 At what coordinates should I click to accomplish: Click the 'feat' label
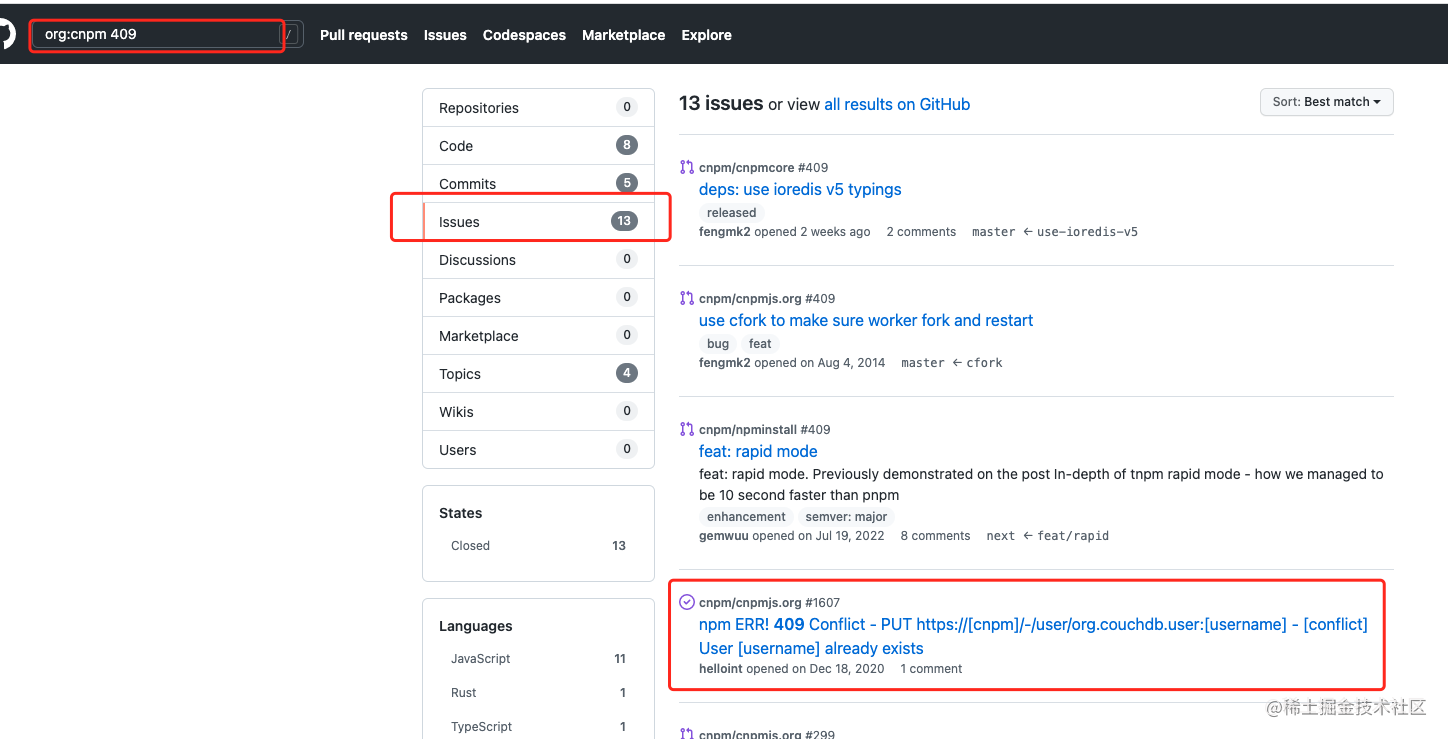[760, 344]
